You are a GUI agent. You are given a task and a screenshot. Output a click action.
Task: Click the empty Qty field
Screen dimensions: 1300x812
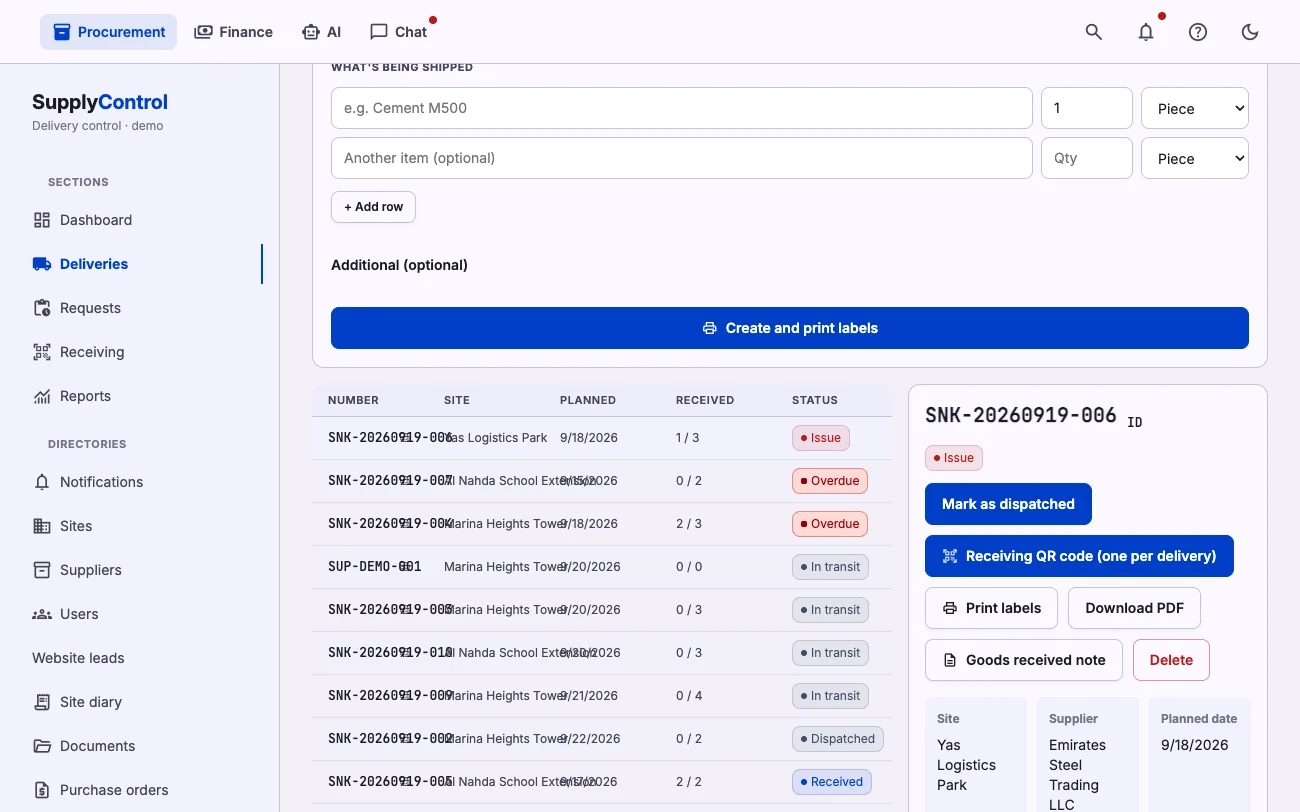pos(1087,158)
